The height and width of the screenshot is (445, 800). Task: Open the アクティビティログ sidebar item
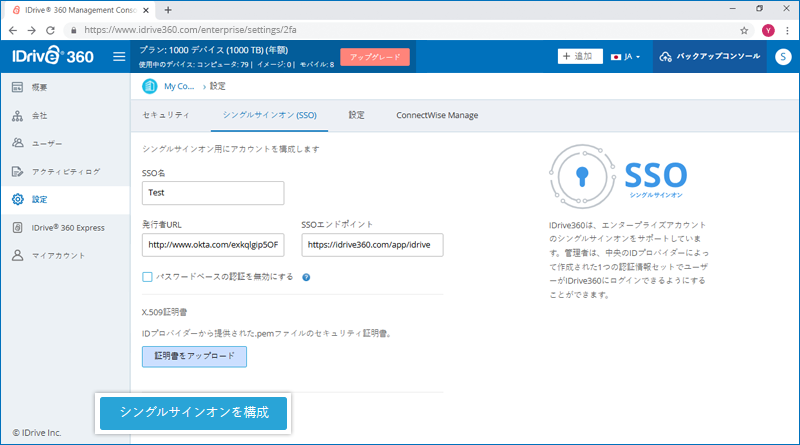point(65,171)
